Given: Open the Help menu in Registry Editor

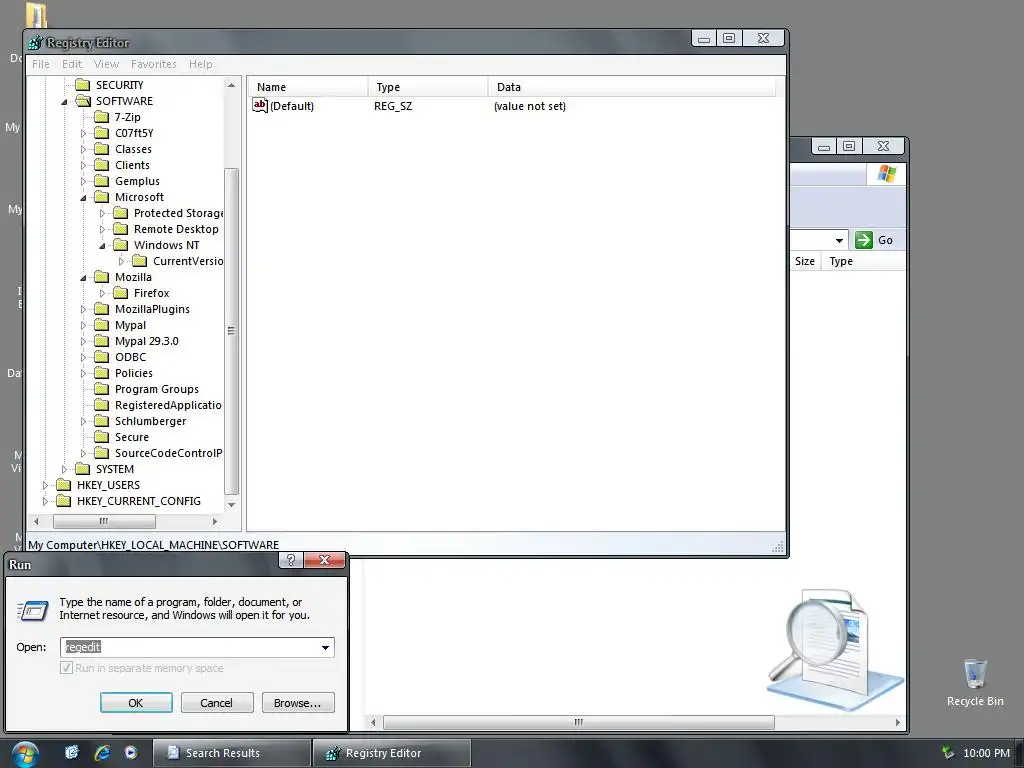Looking at the screenshot, I should [200, 64].
